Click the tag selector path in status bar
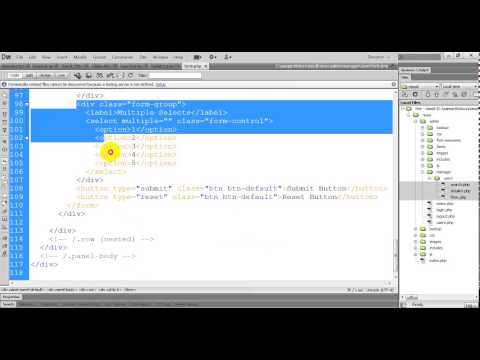Viewport: 480px width, 360px height. coord(69,290)
